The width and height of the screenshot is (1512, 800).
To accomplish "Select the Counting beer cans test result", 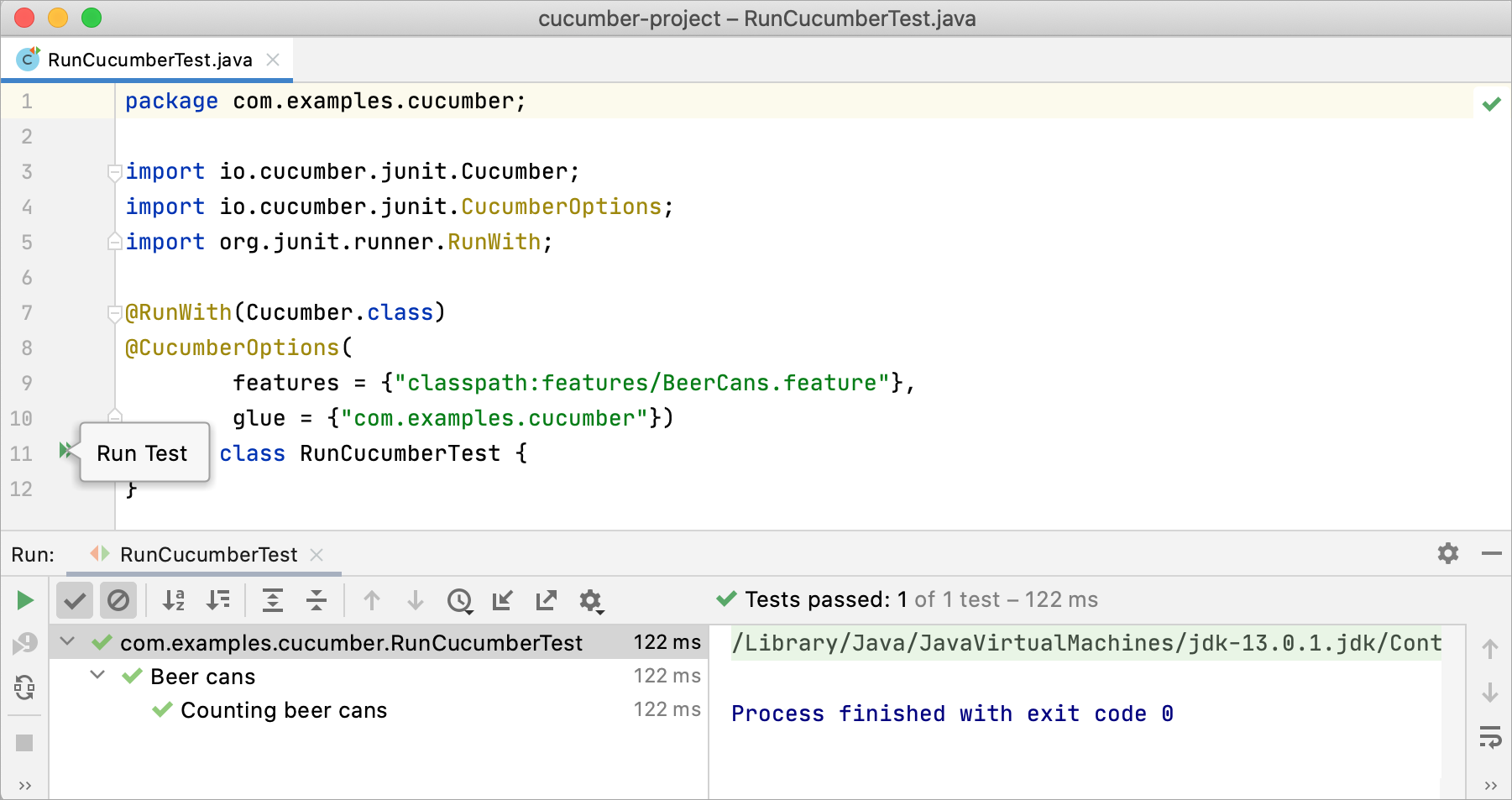I will click(x=284, y=709).
